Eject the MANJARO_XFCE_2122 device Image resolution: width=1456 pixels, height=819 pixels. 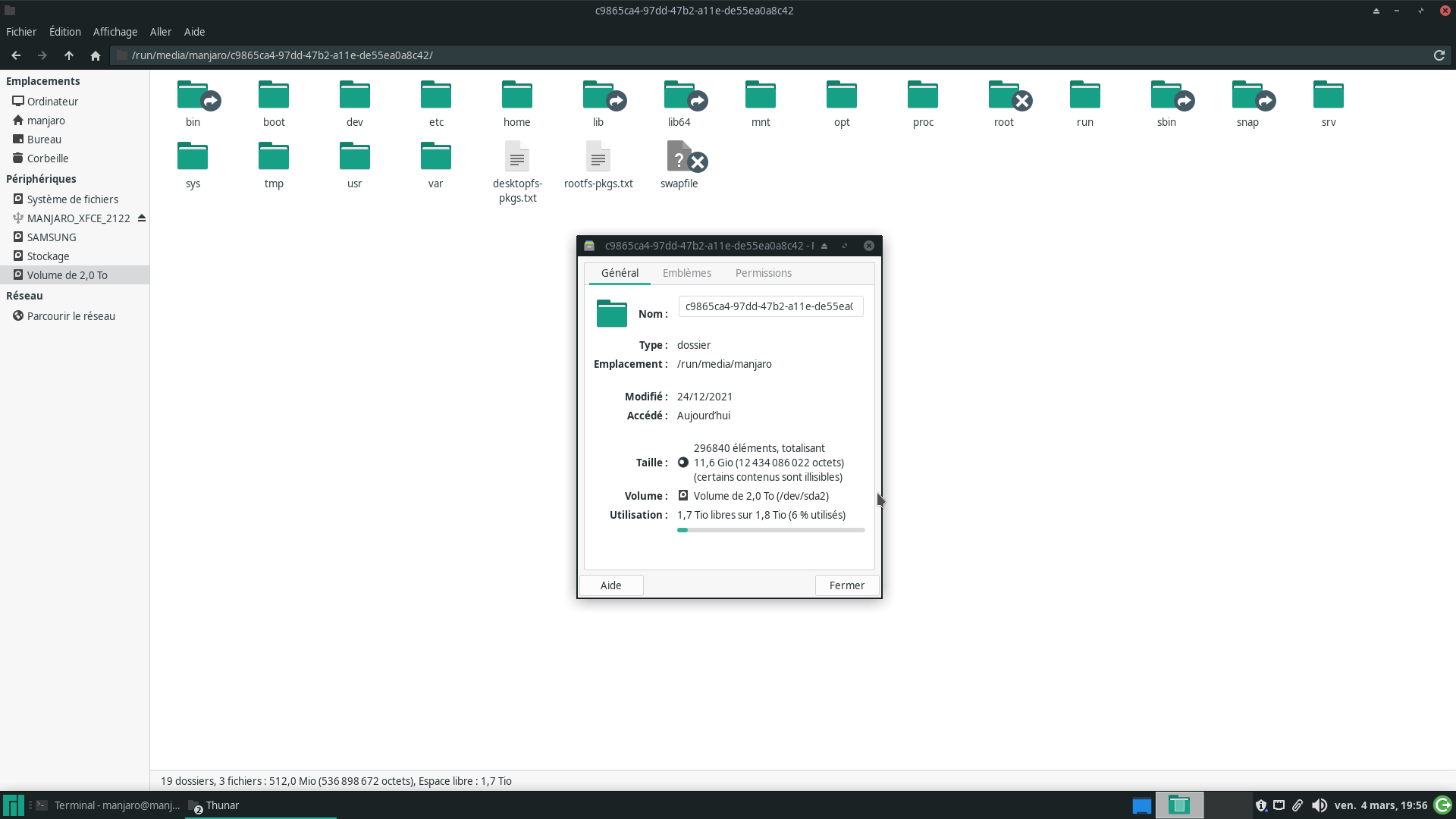[142, 218]
